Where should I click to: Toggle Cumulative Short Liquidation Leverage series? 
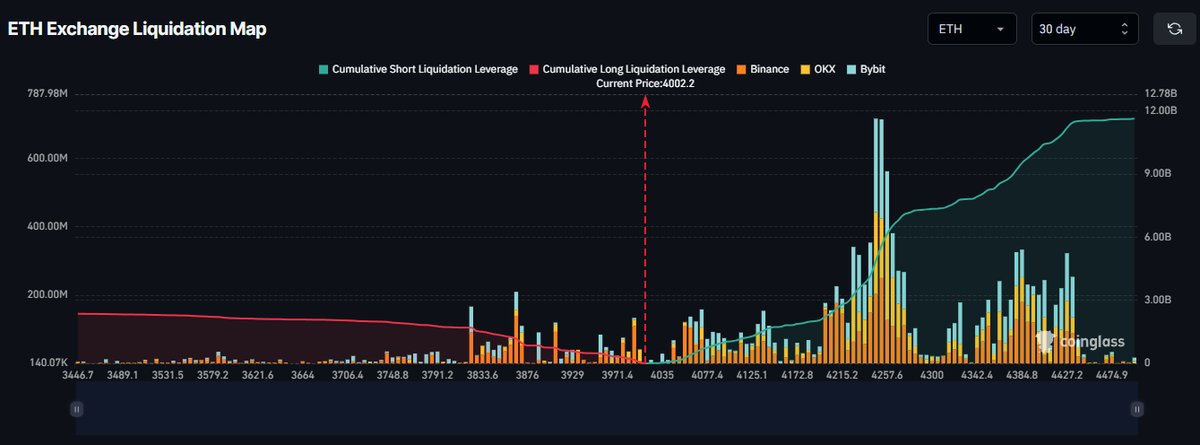(425, 69)
